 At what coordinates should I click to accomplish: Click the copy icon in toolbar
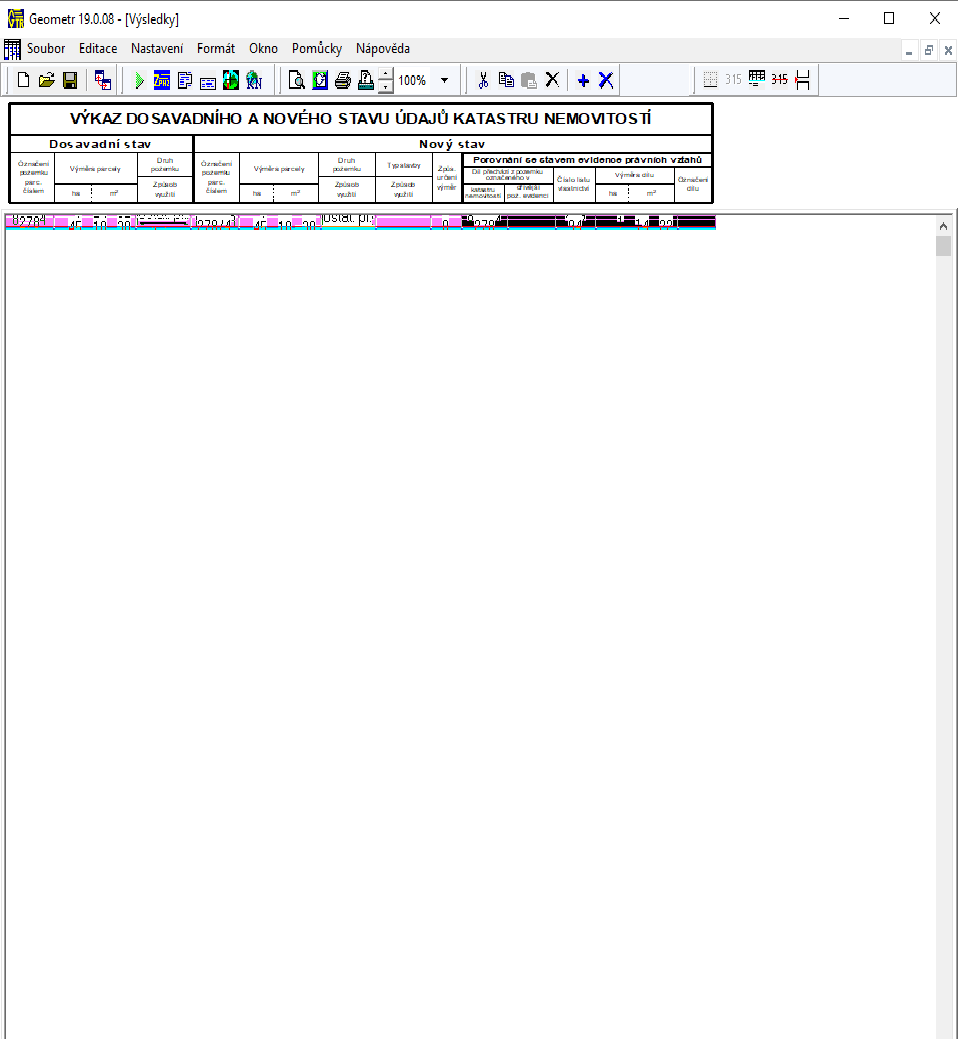pyautogui.click(x=506, y=80)
